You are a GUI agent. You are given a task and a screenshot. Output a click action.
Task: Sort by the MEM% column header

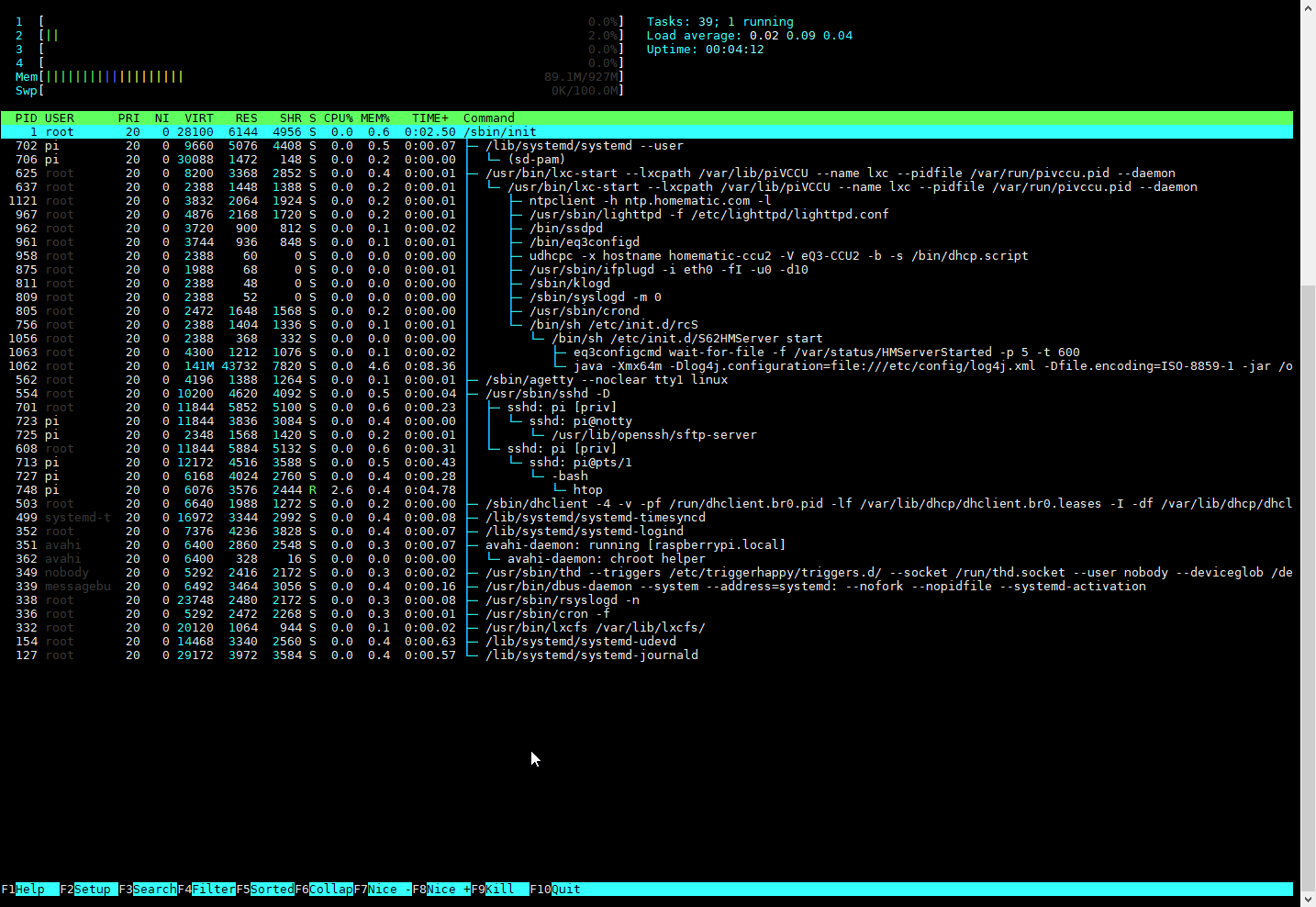click(x=375, y=118)
